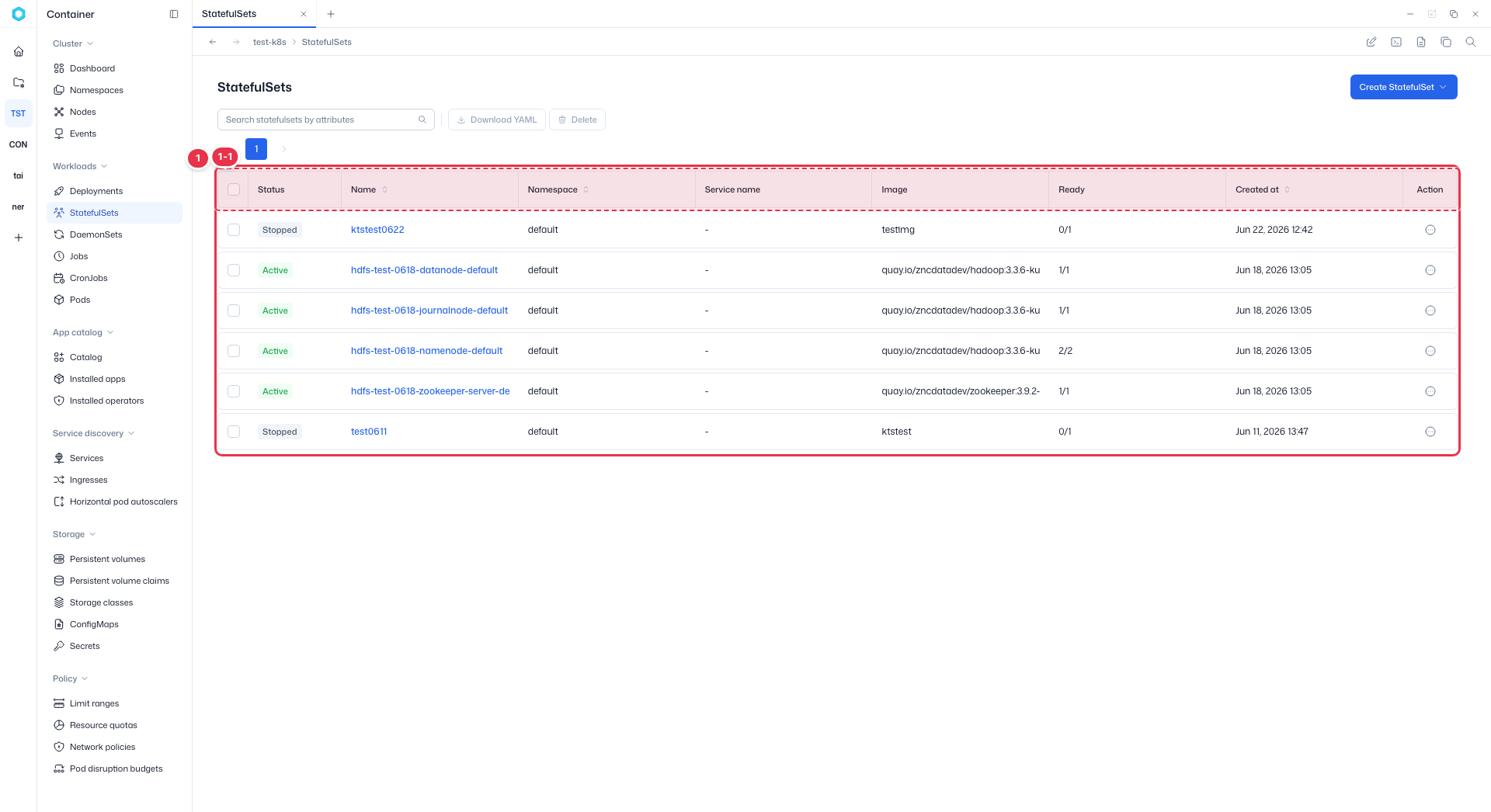Screen dimensions: 1491x812
Task: Click the copy icon in top toolbar
Action: (1446, 42)
